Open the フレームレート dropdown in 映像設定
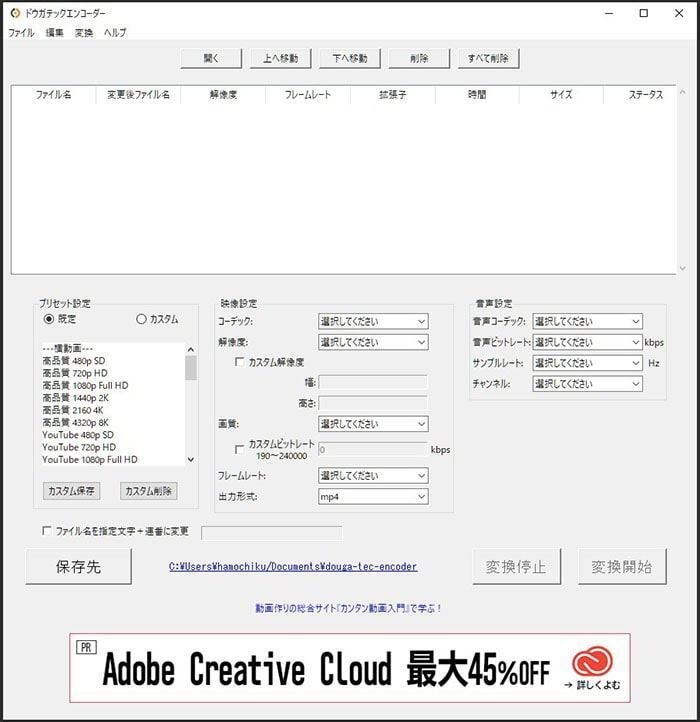Viewport: 700px width, 722px height. pos(373,475)
